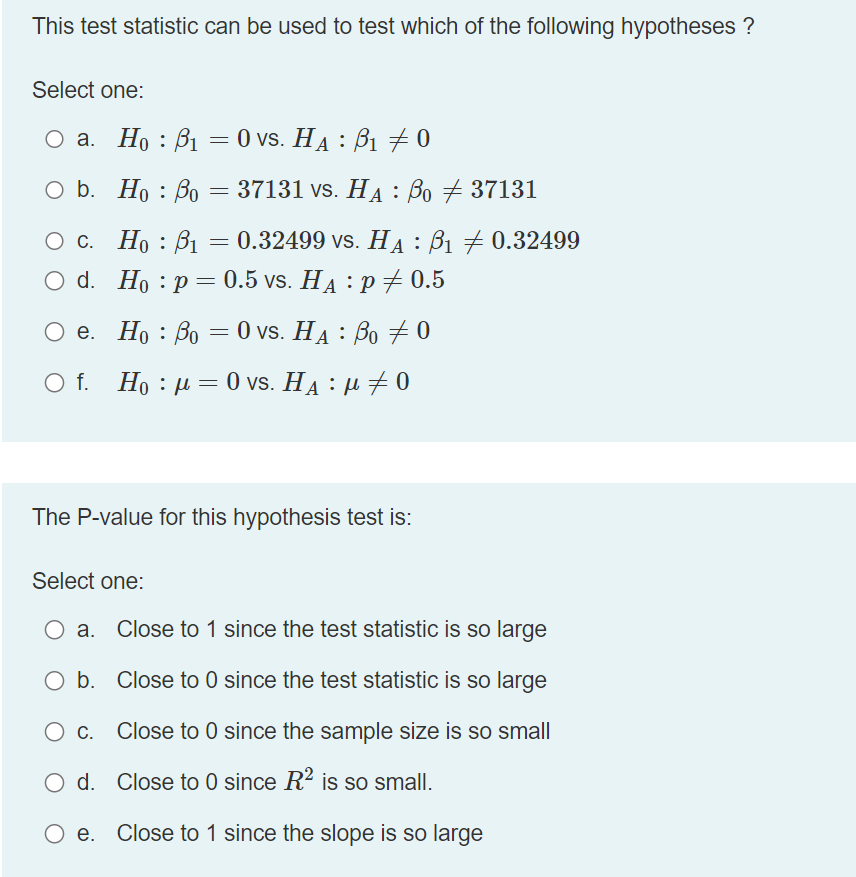856x877 pixels.
Task: Choose answer d about small R squared
Action: click(x=53, y=783)
